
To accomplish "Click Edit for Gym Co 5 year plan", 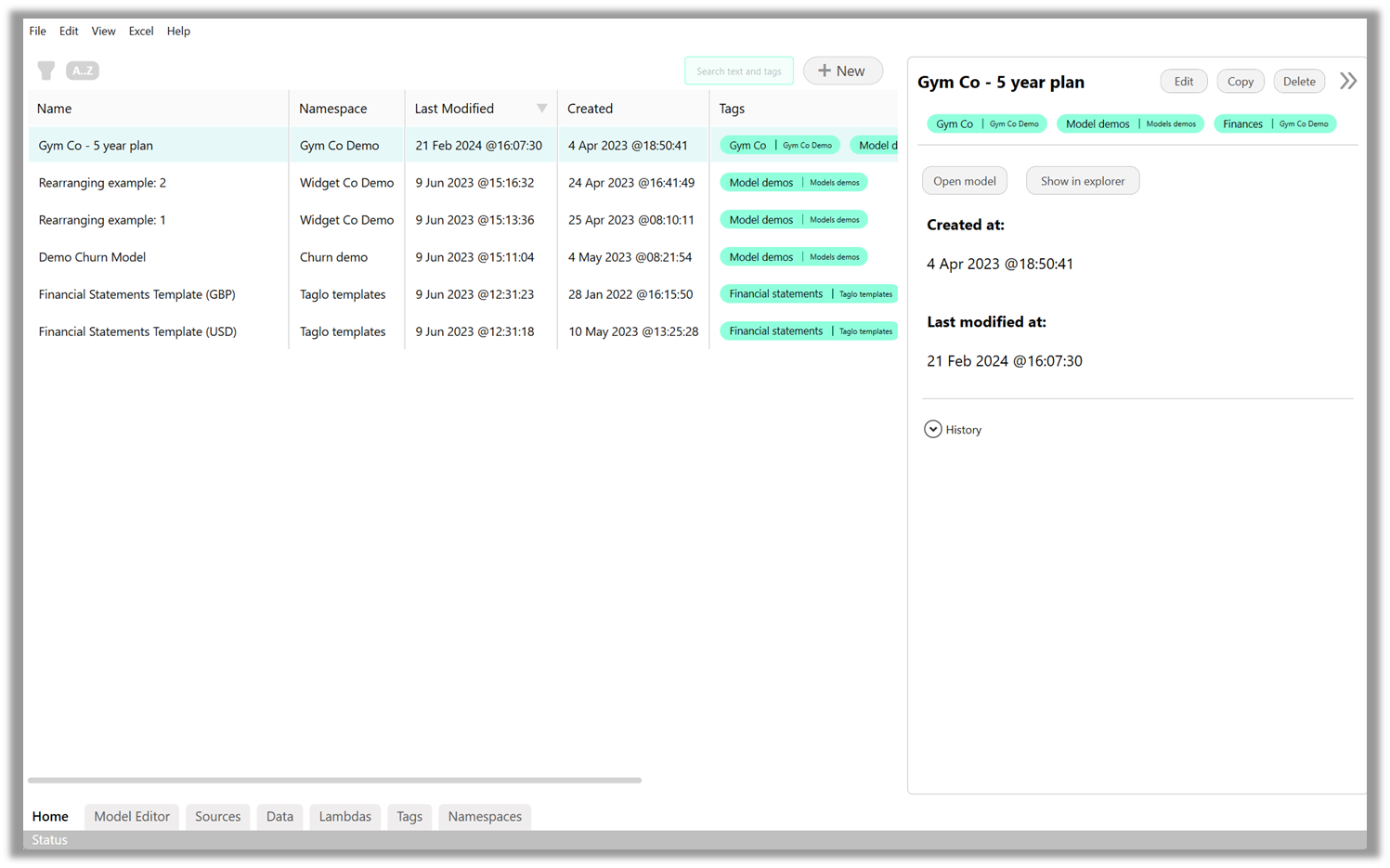I will [1183, 81].
